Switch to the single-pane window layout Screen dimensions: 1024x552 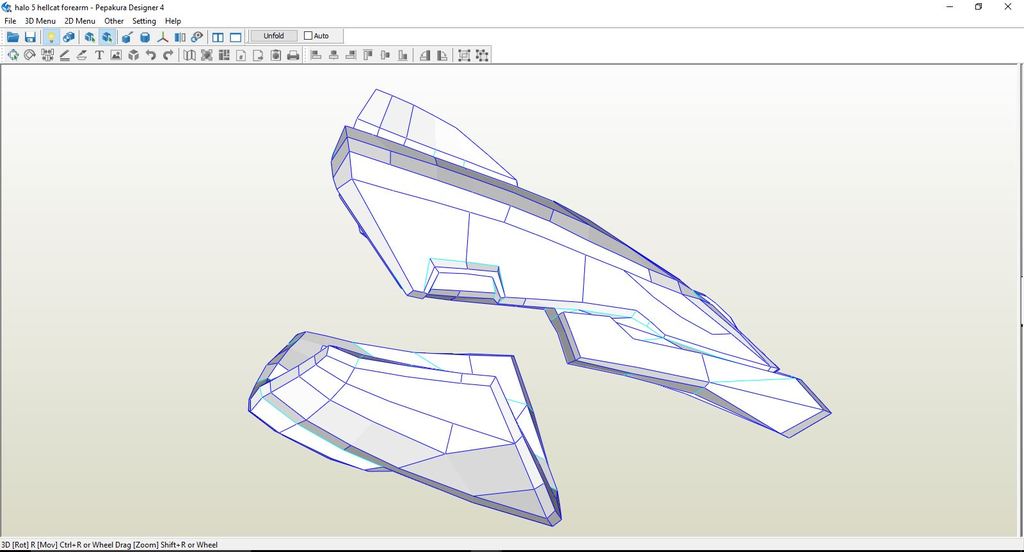click(x=236, y=37)
